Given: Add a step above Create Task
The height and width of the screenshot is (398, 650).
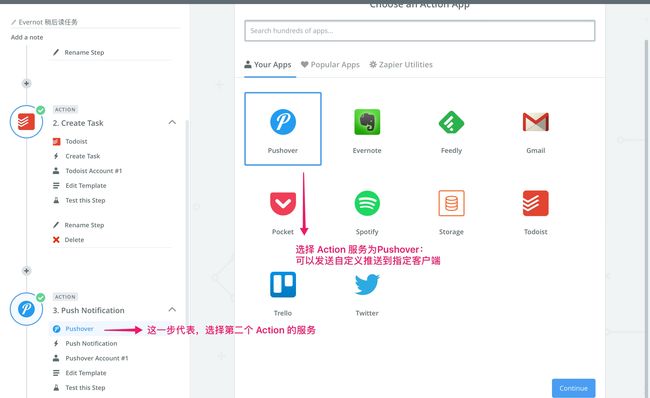Looking at the screenshot, I should 26,83.
